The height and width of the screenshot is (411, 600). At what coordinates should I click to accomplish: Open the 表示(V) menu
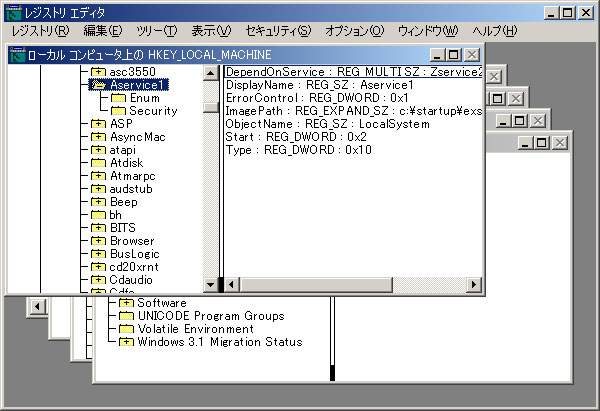click(x=211, y=31)
